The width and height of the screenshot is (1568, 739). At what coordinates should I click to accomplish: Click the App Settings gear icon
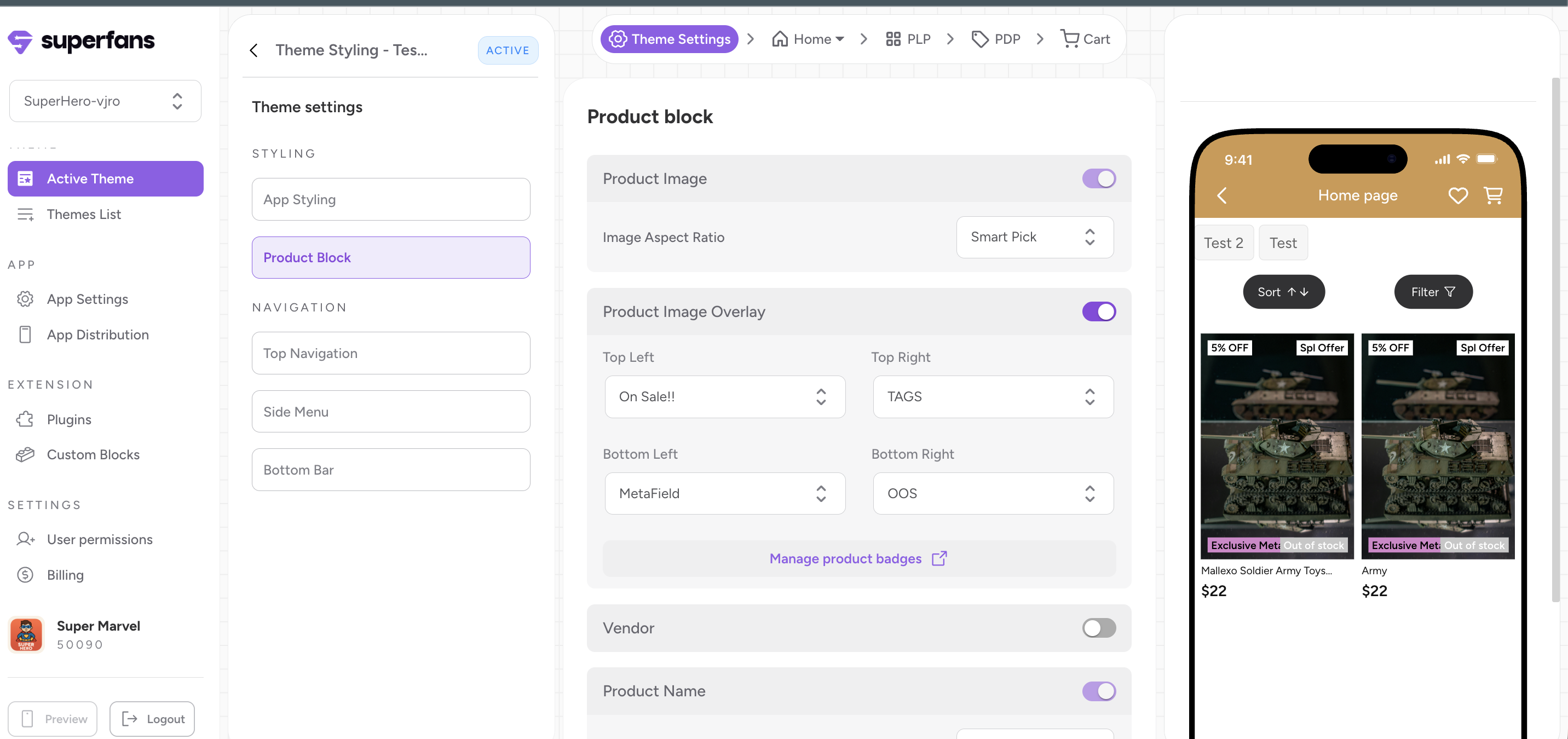25,299
